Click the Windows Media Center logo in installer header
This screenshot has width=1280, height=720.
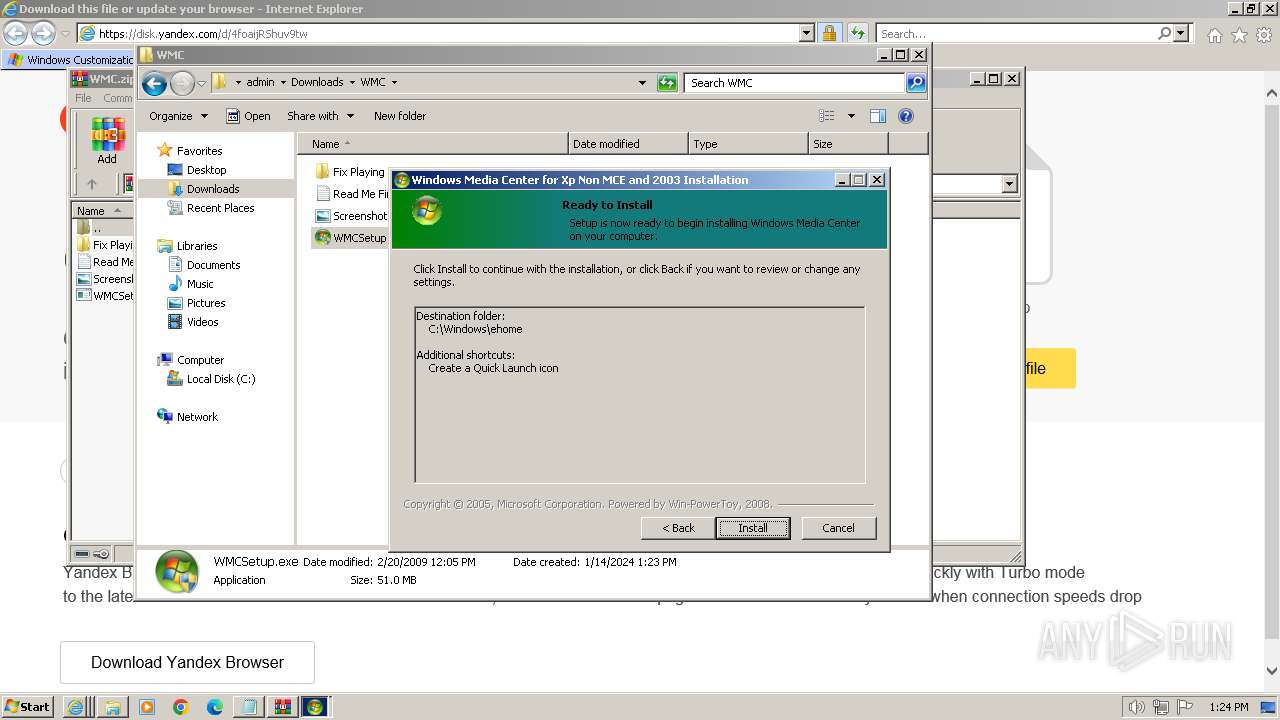pos(427,210)
